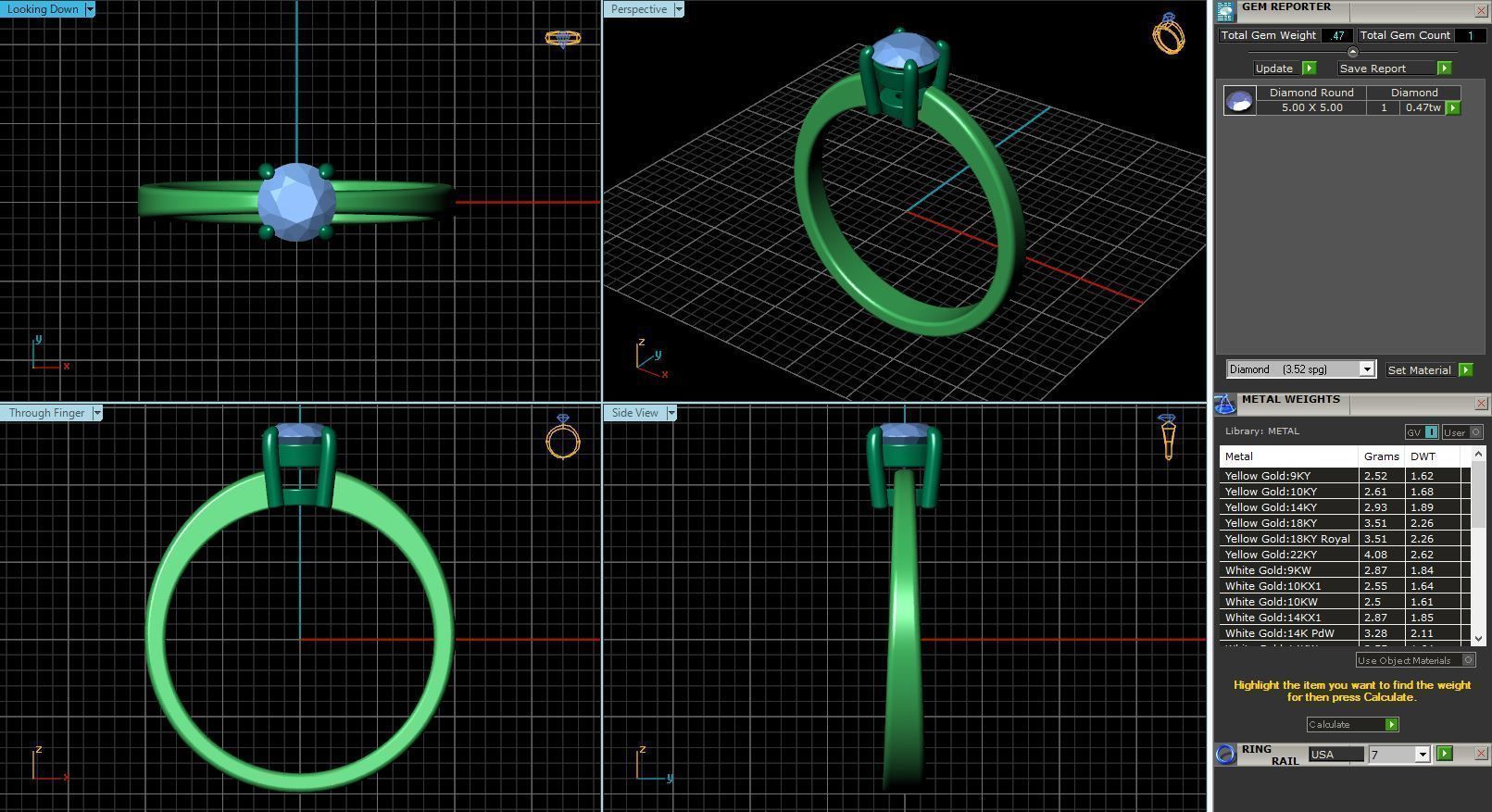
Task: Click the Through Finger viewport label
Action: click(x=45, y=413)
